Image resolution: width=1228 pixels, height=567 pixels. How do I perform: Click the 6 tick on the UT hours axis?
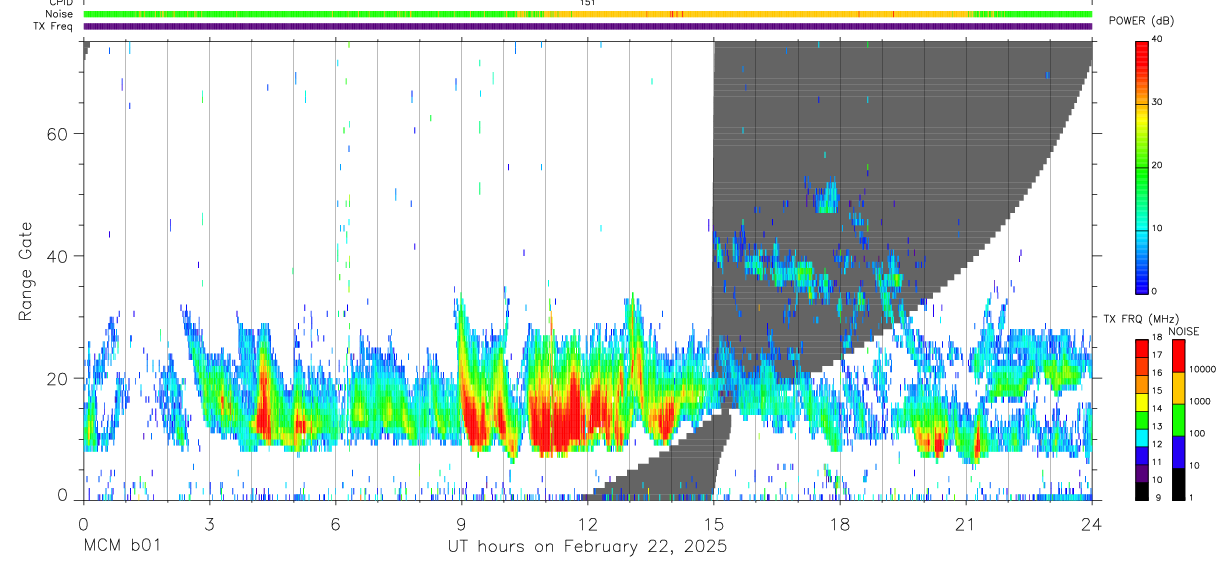tap(335, 523)
